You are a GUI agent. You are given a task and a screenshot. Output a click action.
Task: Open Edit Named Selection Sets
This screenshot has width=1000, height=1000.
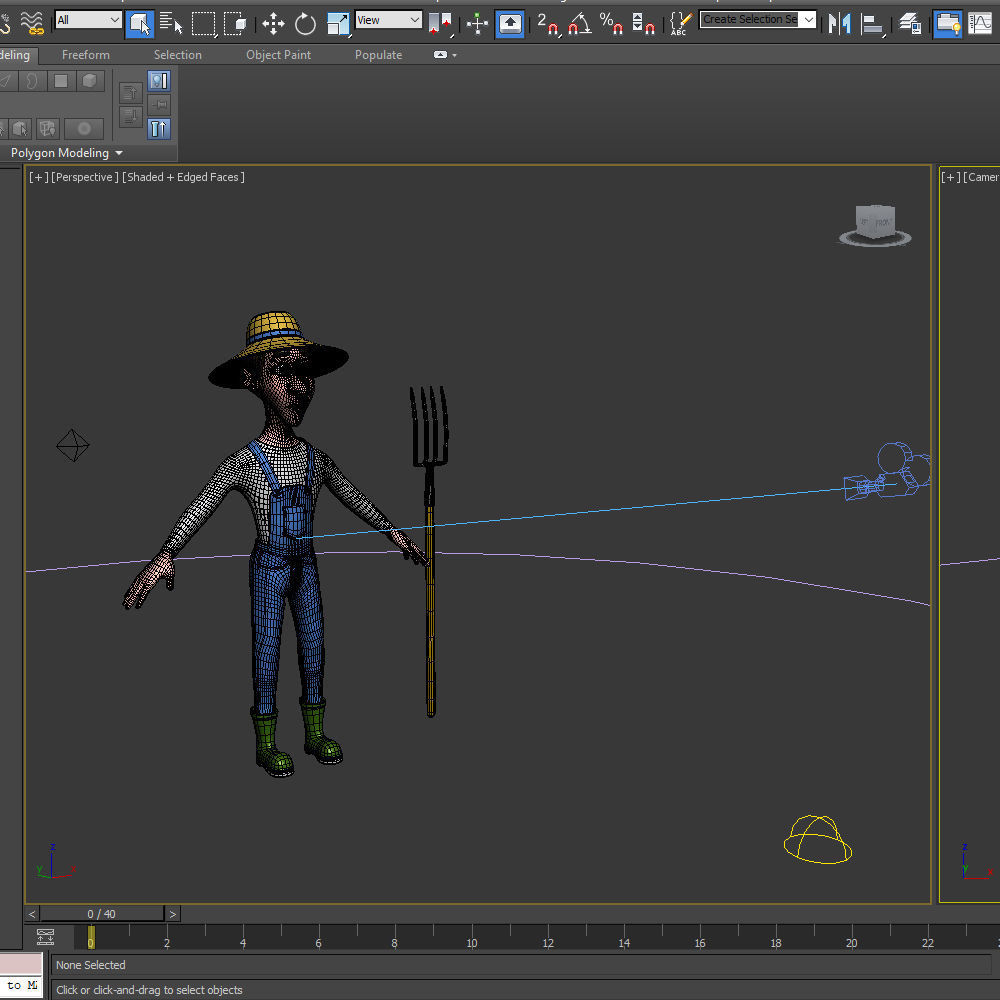pyautogui.click(x=680, y=24)
